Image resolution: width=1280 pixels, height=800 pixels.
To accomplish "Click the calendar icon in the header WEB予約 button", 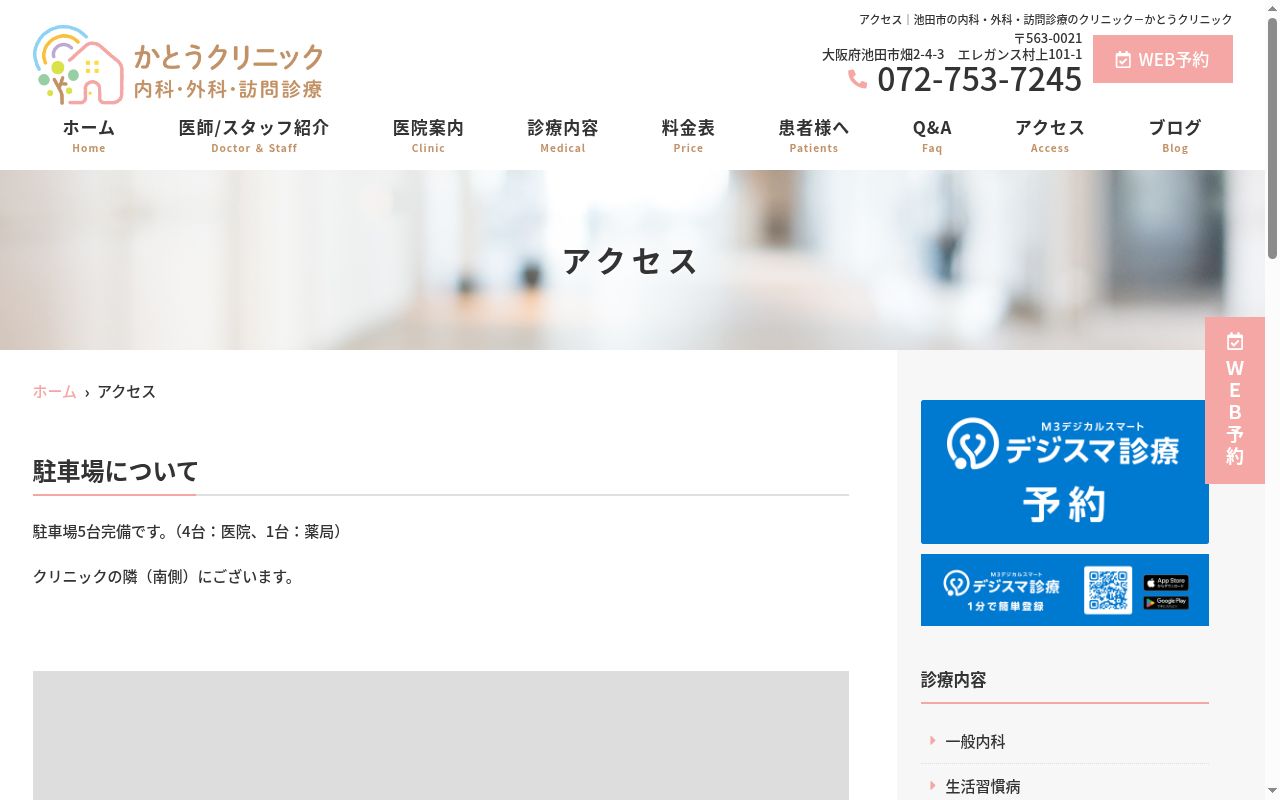I will click(1123, 60).
